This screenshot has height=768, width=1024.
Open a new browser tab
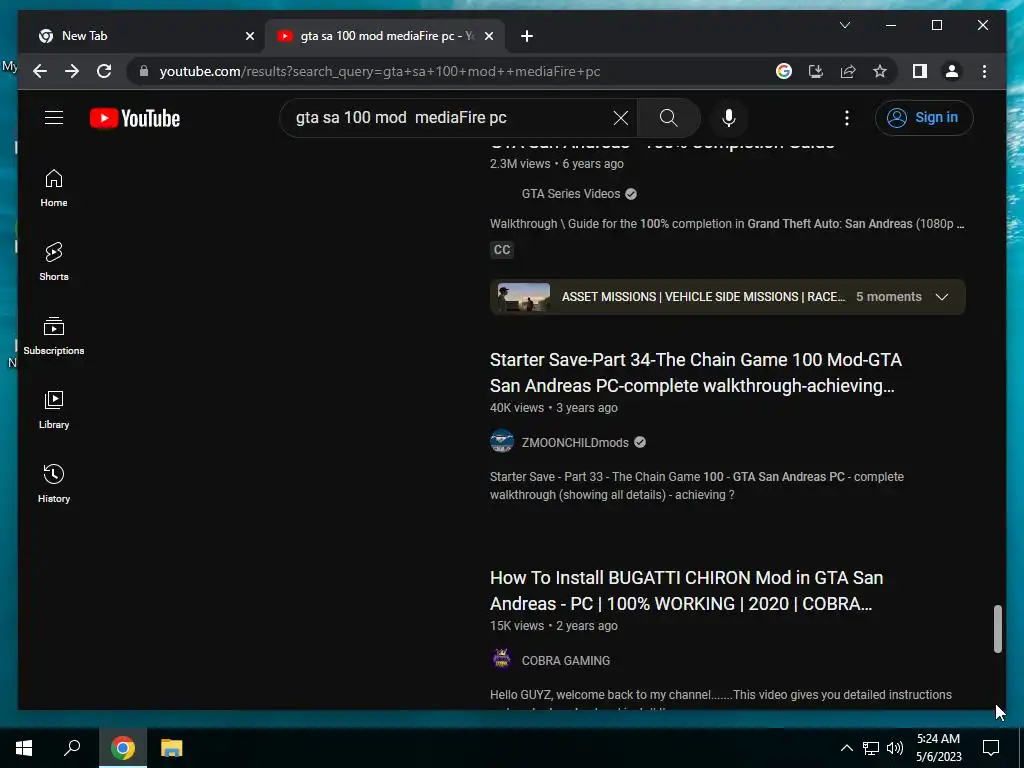(527, 36)
